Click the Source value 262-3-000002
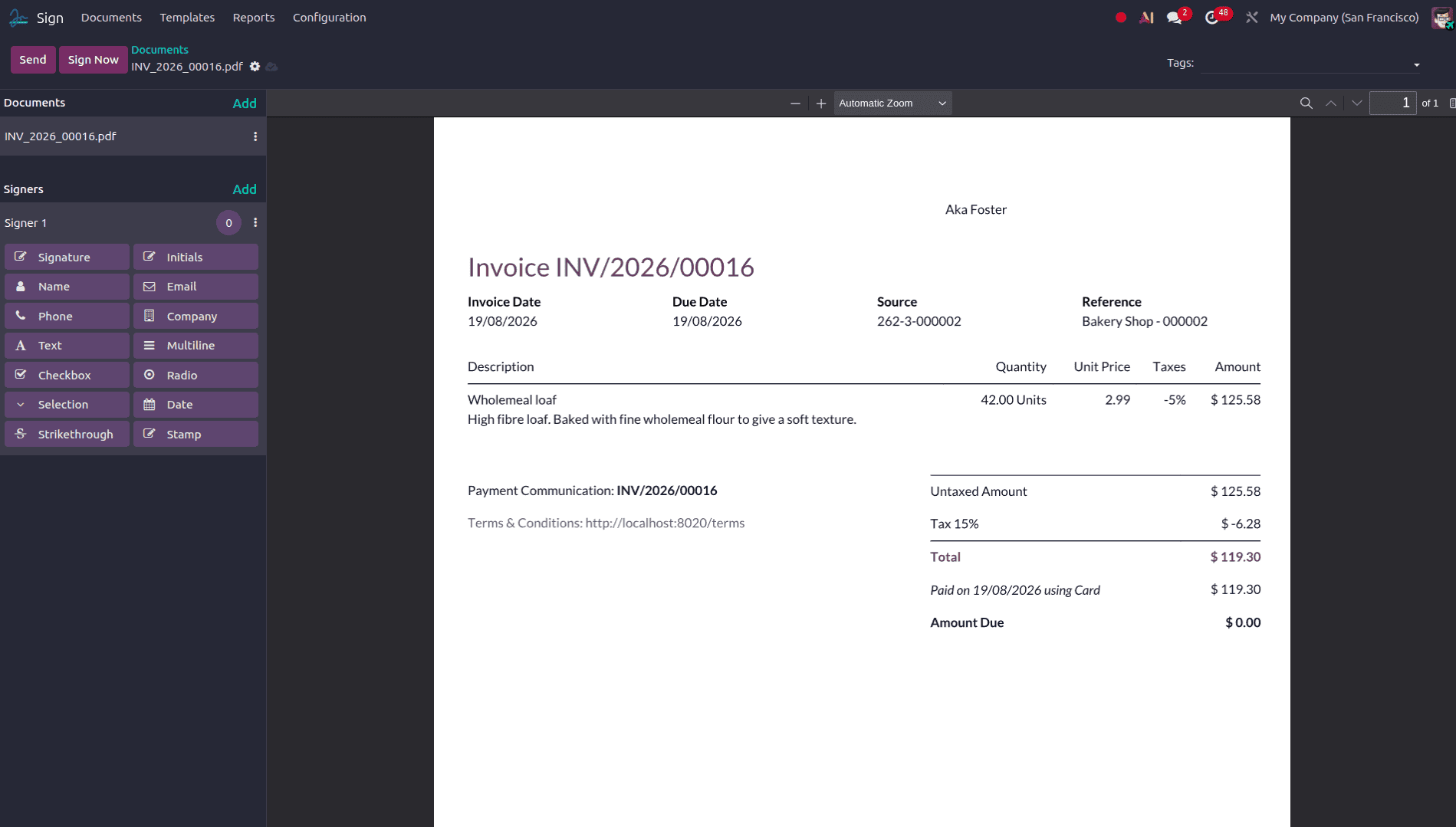This screenshot has height=827, width=1456. pyautogui.click(x=919, y=321)
